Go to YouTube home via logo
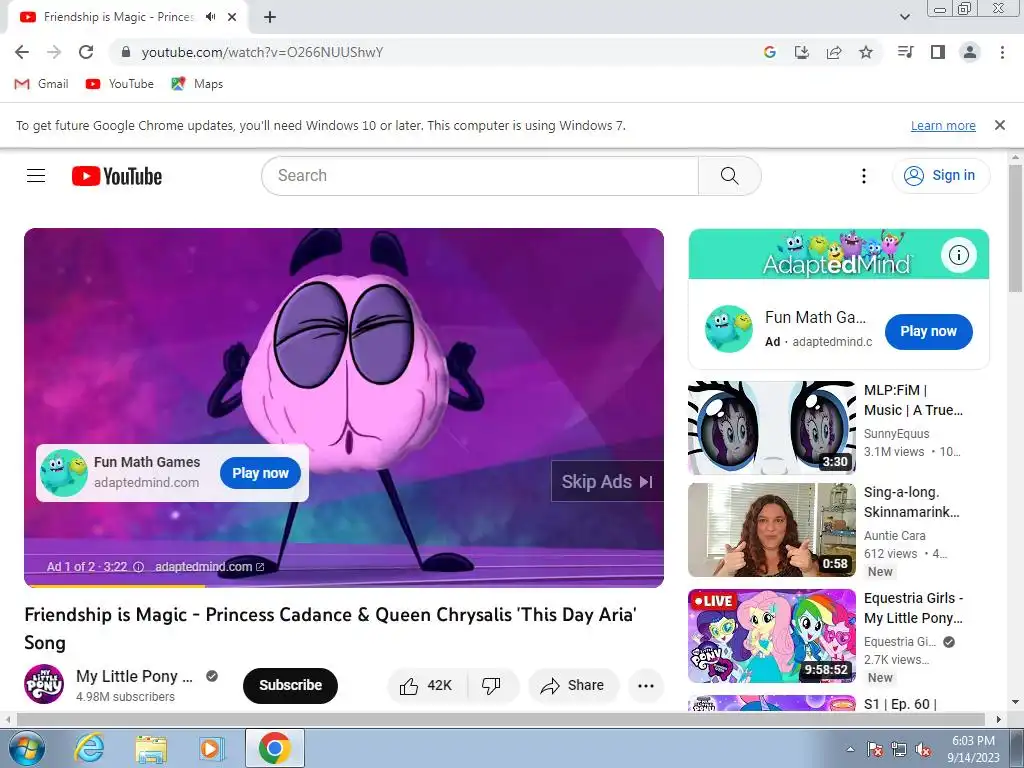 [x=117, y=176]
